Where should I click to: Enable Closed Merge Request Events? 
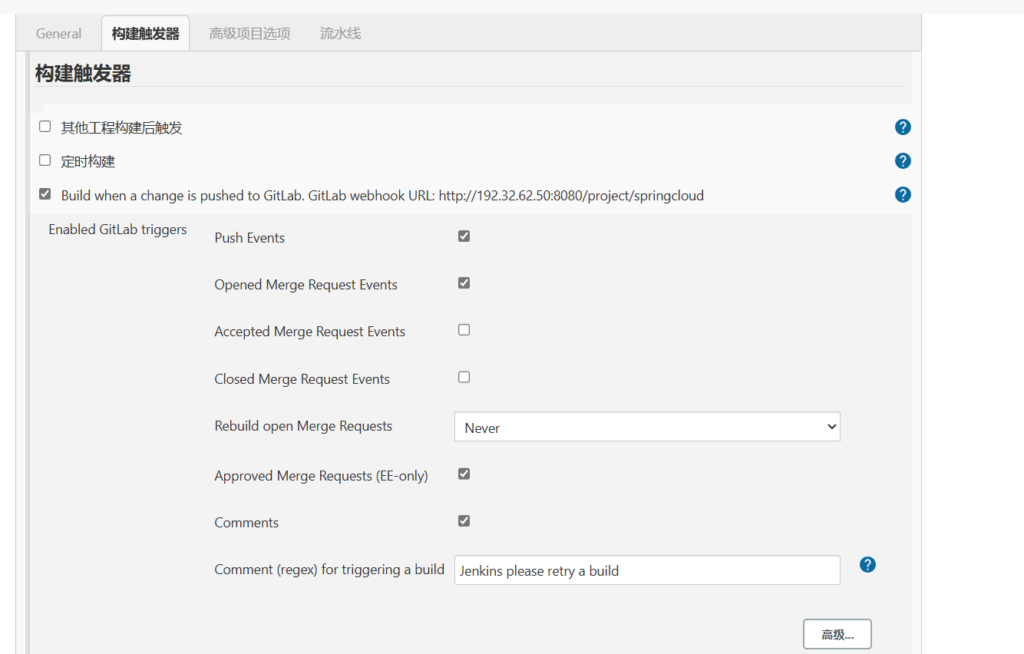point(464,377)
